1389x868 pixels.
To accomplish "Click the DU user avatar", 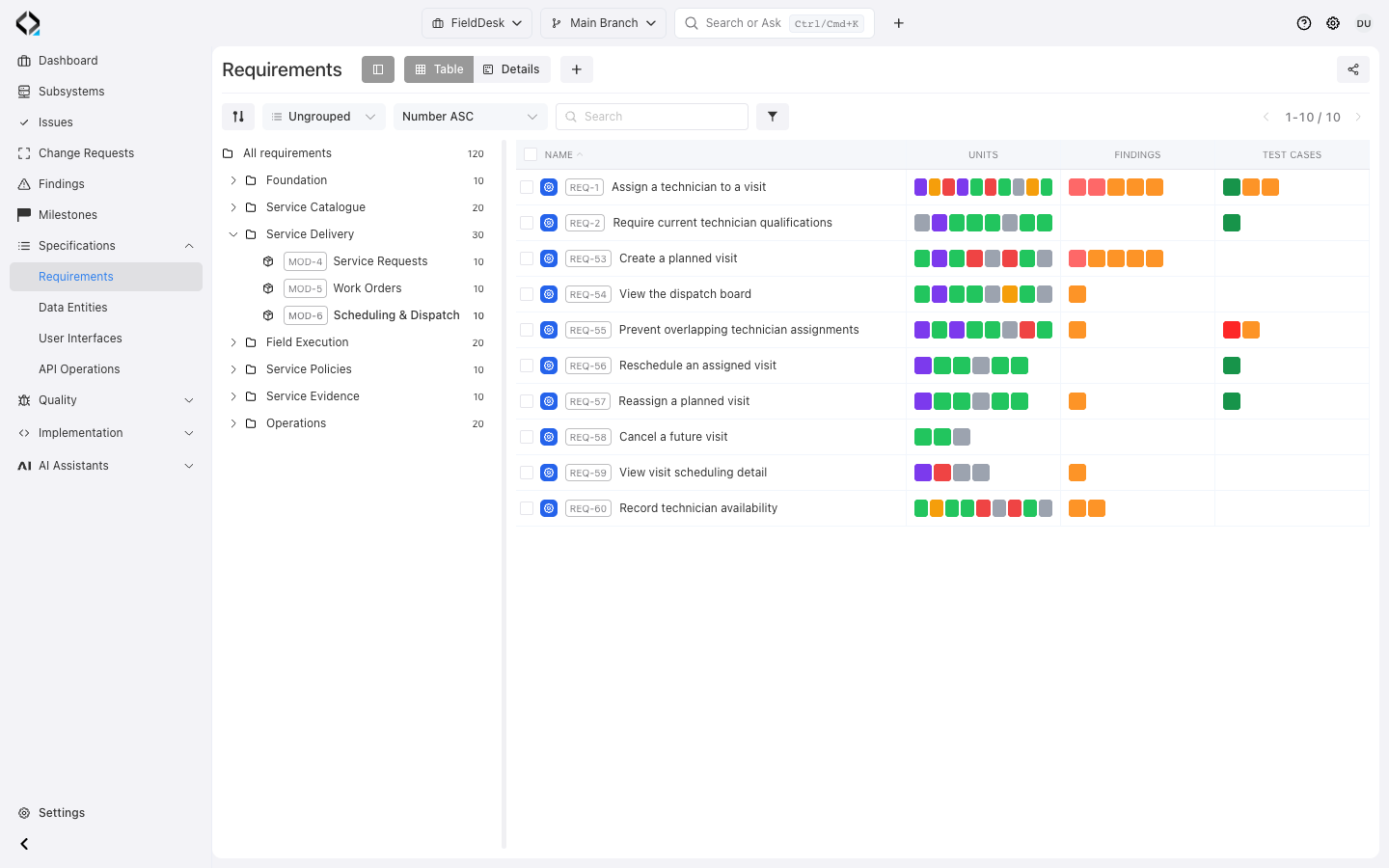I will pos(1364,23).
